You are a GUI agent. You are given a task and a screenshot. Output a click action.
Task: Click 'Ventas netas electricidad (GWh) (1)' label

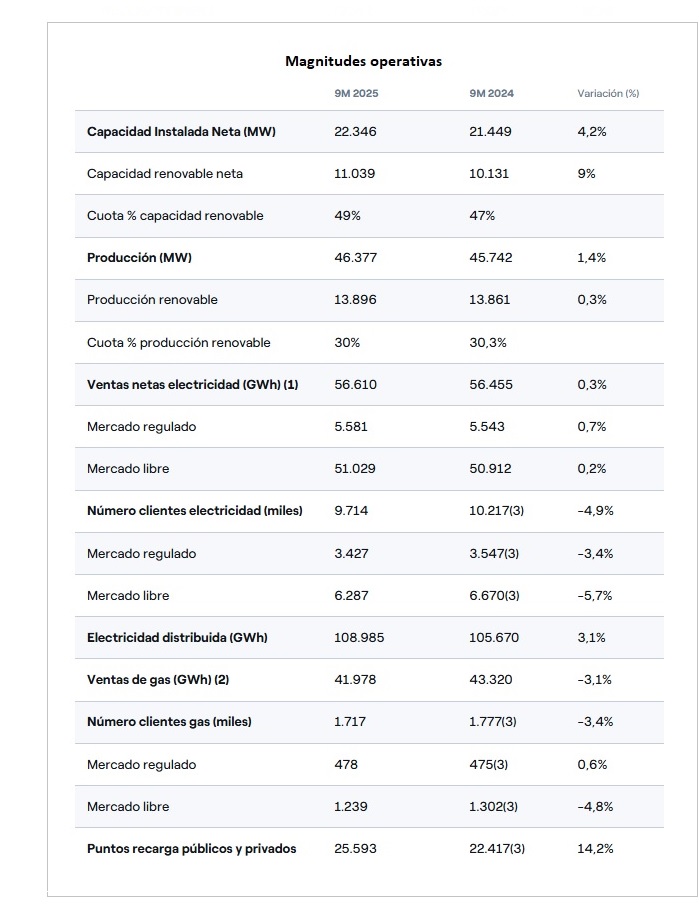[193, 385]
